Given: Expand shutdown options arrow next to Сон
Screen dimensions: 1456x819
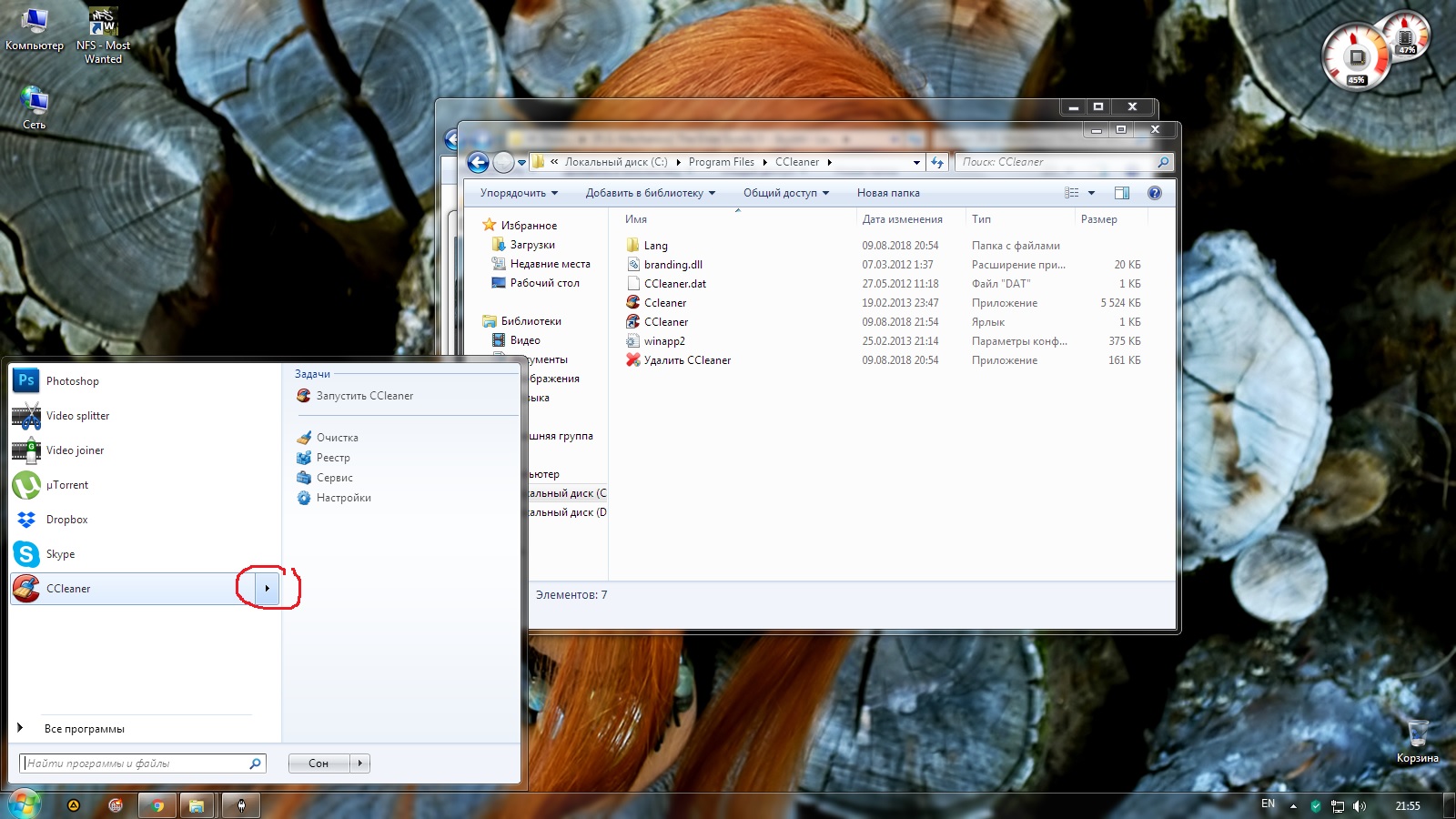Looking at the screenshot, I should coord(360,763).
